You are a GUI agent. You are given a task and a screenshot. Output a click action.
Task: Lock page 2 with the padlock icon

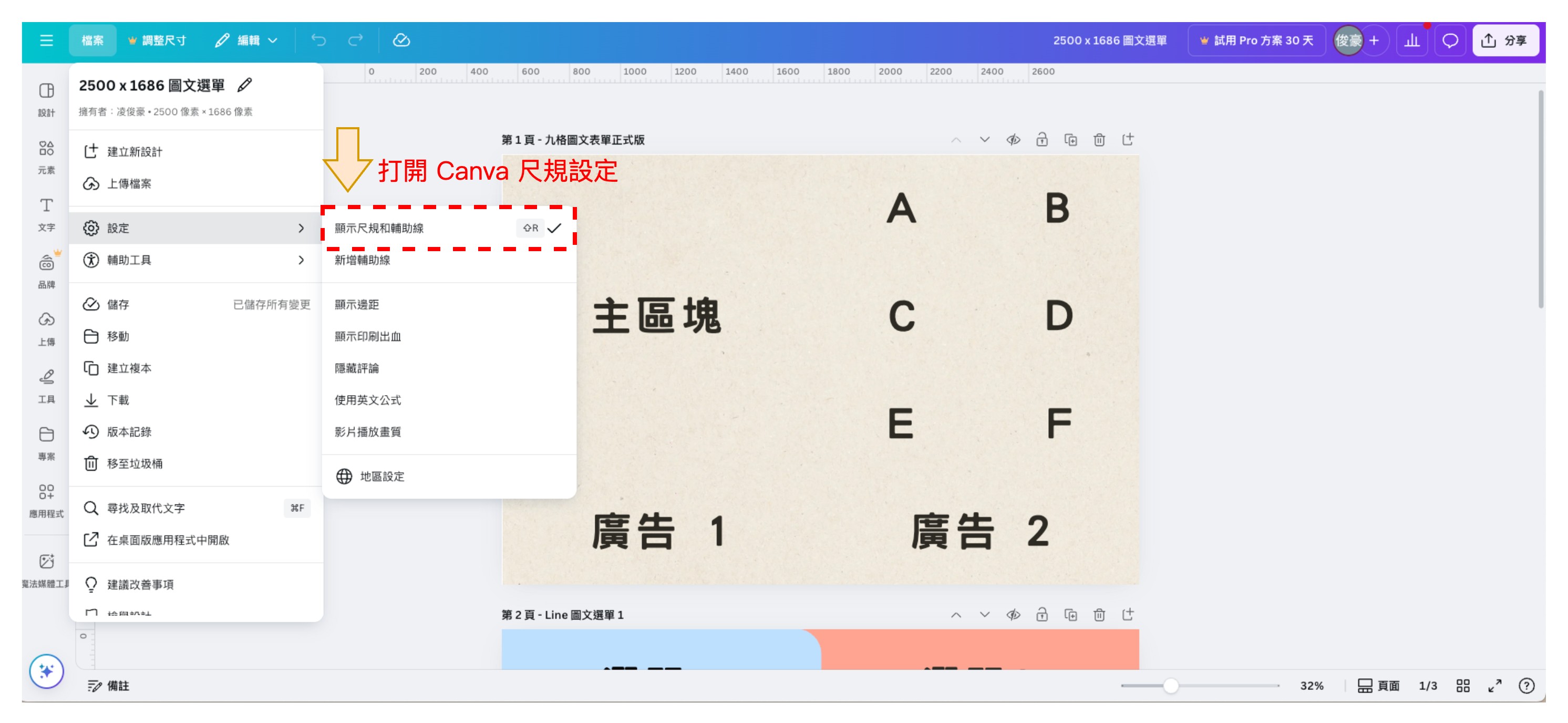click(1042, 615)
